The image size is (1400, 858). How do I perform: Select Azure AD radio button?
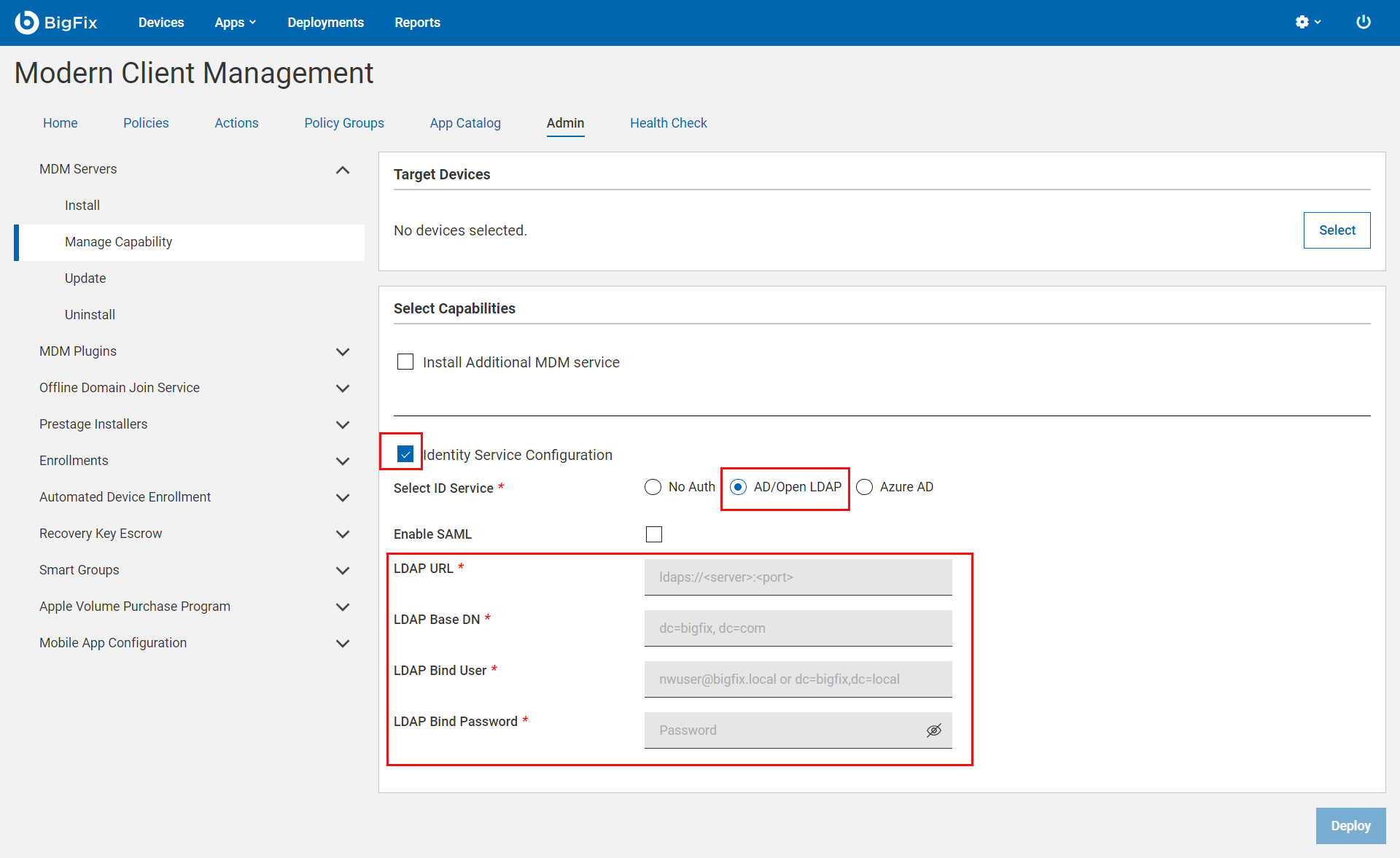click(x=864, y=487)
